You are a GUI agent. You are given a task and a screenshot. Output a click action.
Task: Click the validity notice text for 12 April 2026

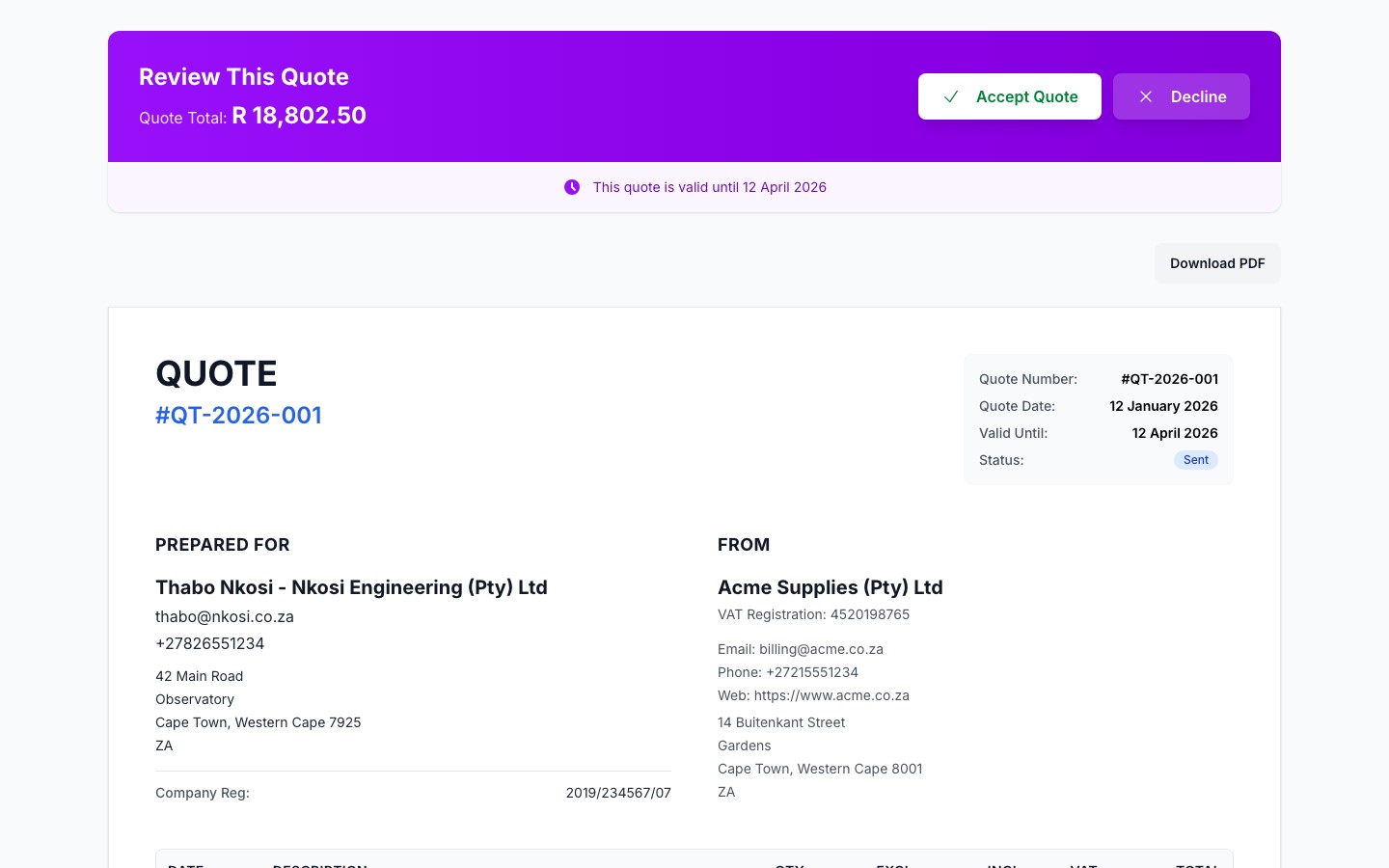point(709,187)
